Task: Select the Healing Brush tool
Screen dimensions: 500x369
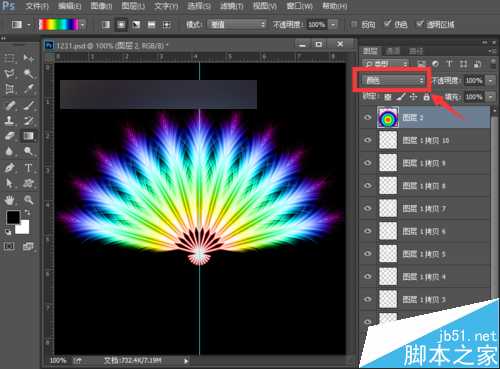Action: (x=9, y=105)
